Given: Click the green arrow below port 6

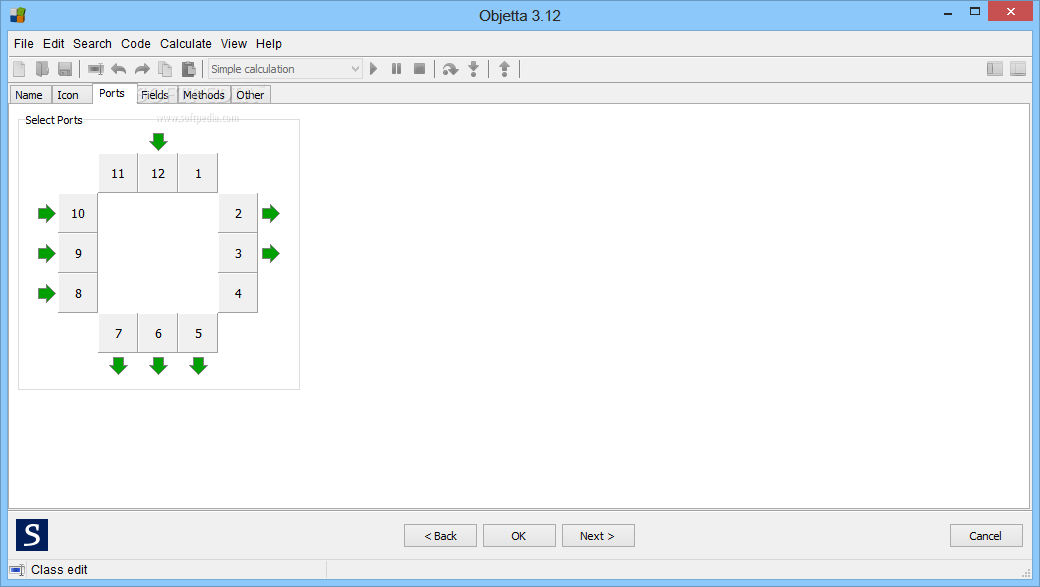Looking at the screenshot, I should [x=159, y=365].
